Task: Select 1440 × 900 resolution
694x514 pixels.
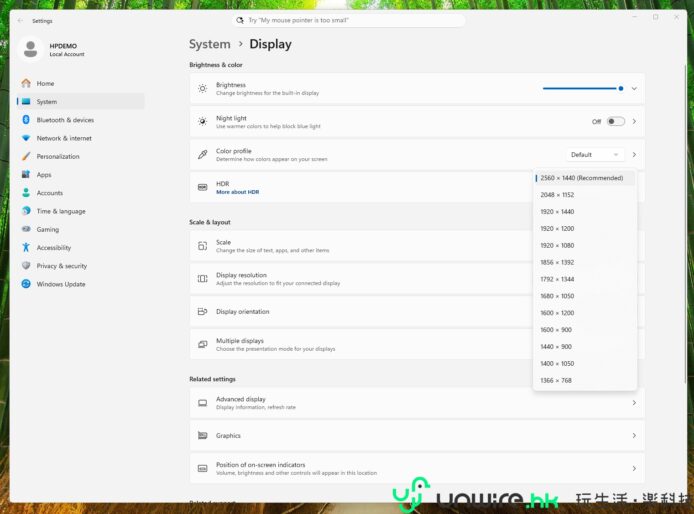Action: (x=585, y=346)
